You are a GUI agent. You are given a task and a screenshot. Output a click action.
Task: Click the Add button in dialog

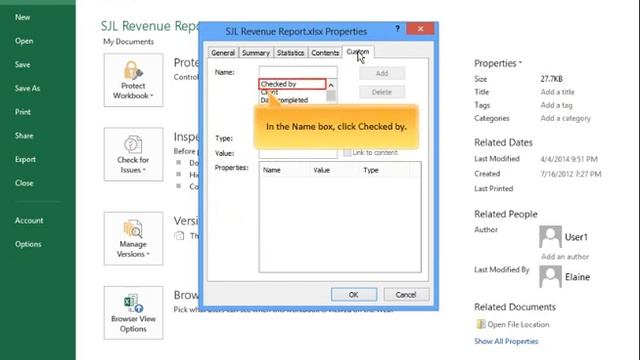(382, 73)
